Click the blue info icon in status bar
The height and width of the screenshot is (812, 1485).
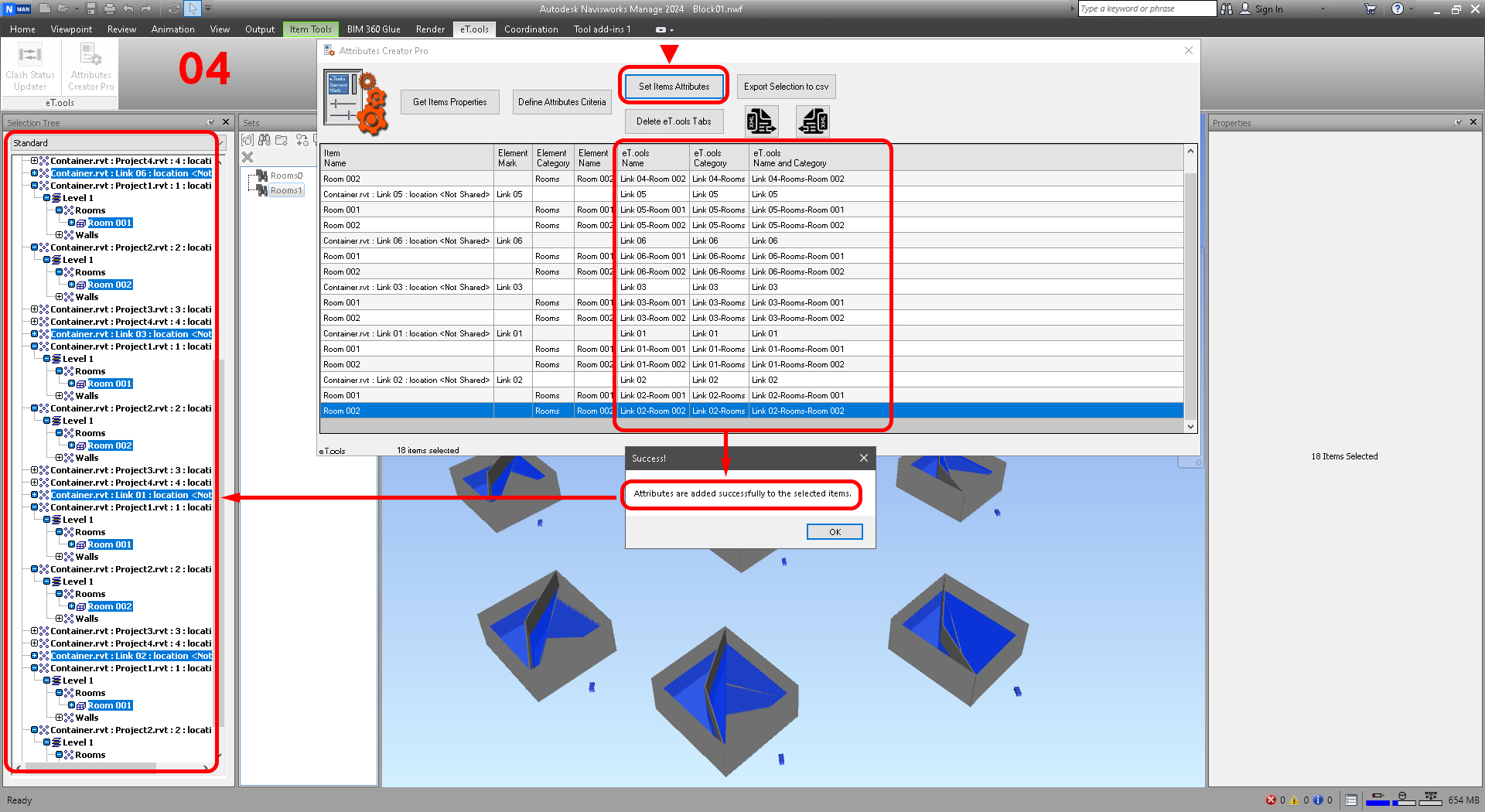[x=1318, y=800]
